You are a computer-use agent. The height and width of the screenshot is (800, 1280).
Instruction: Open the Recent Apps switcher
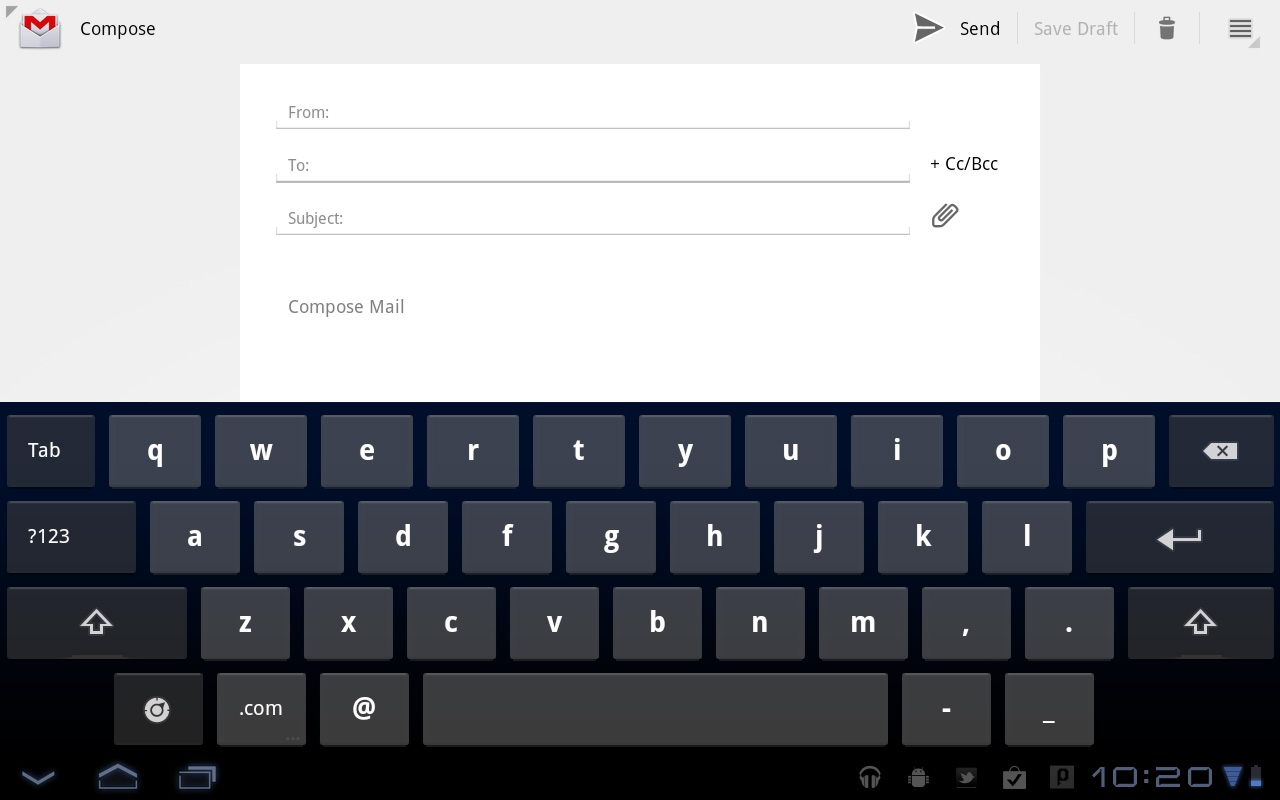pos(197,776)
